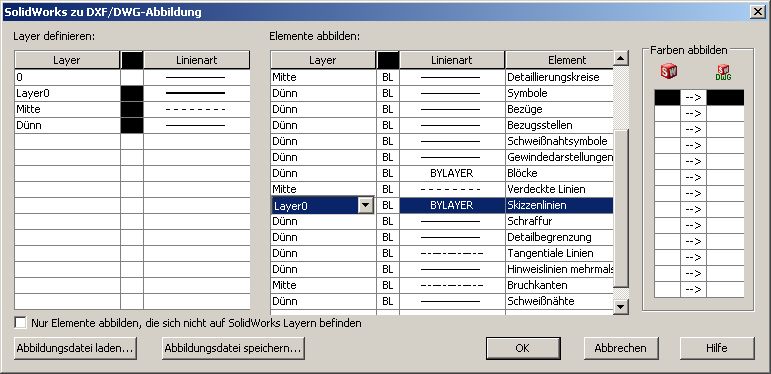The width and height of the screenshot is (771, 374).
Task: Click the scroll up arrow of elements list
Action: coord(622,58)
